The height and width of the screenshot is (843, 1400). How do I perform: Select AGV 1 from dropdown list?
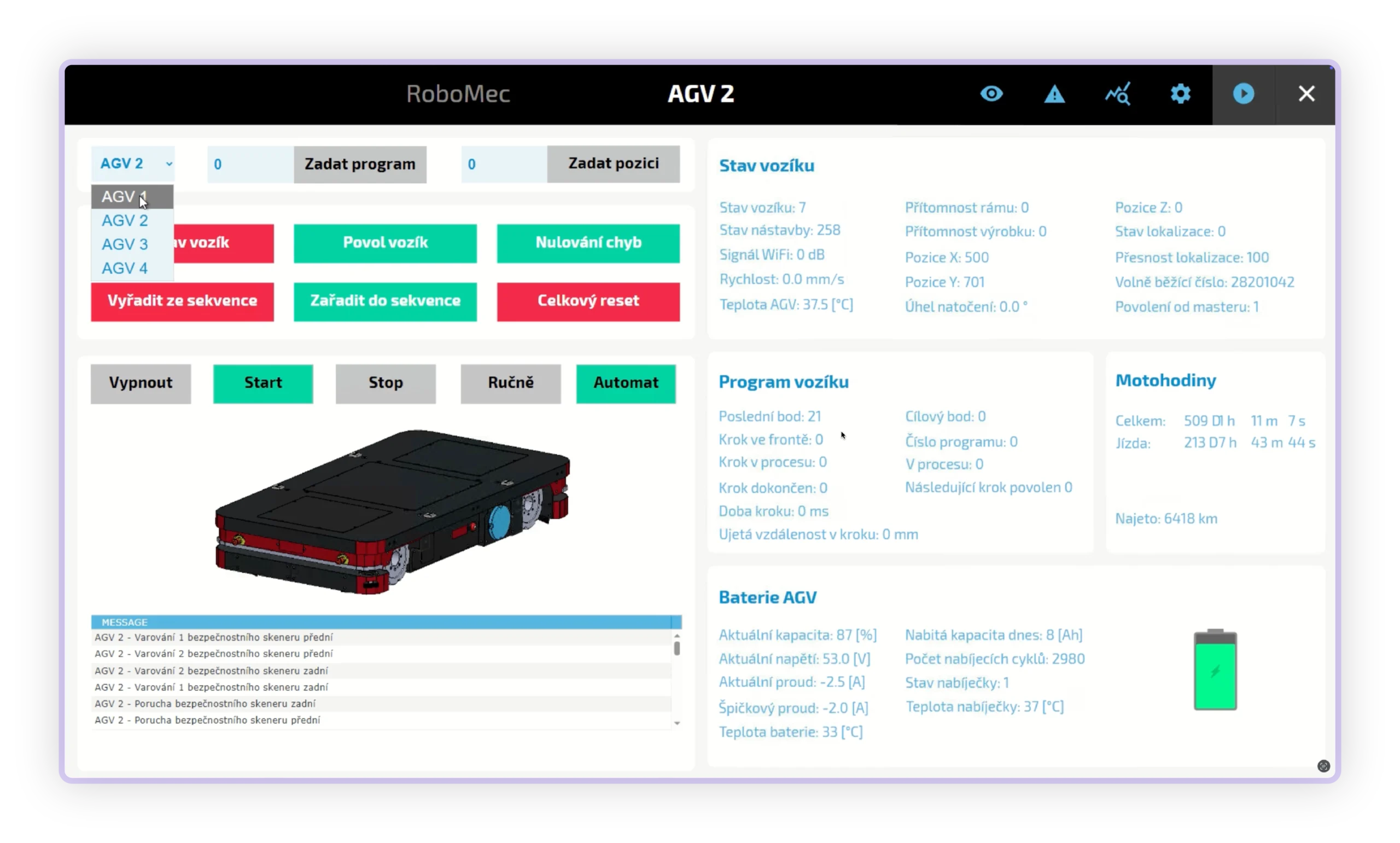(125, 196)
